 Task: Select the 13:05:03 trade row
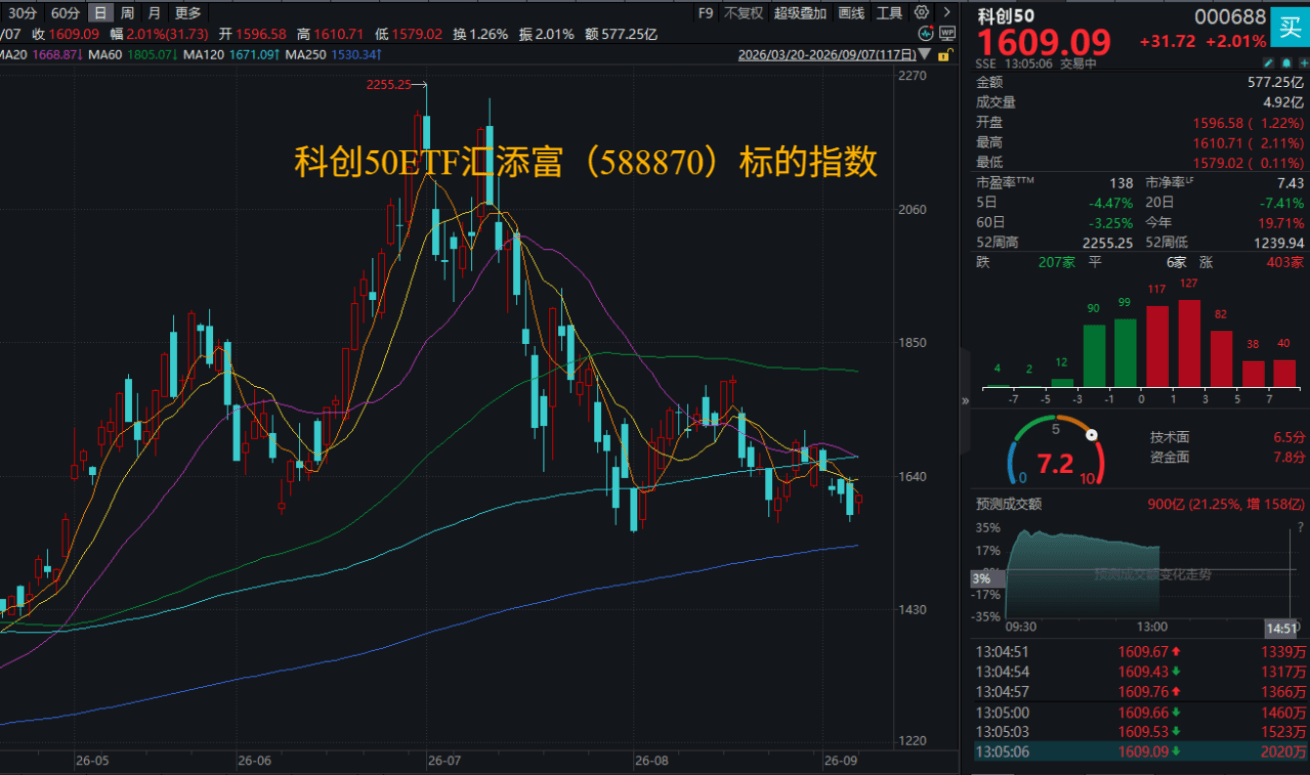click(1141, 733)
